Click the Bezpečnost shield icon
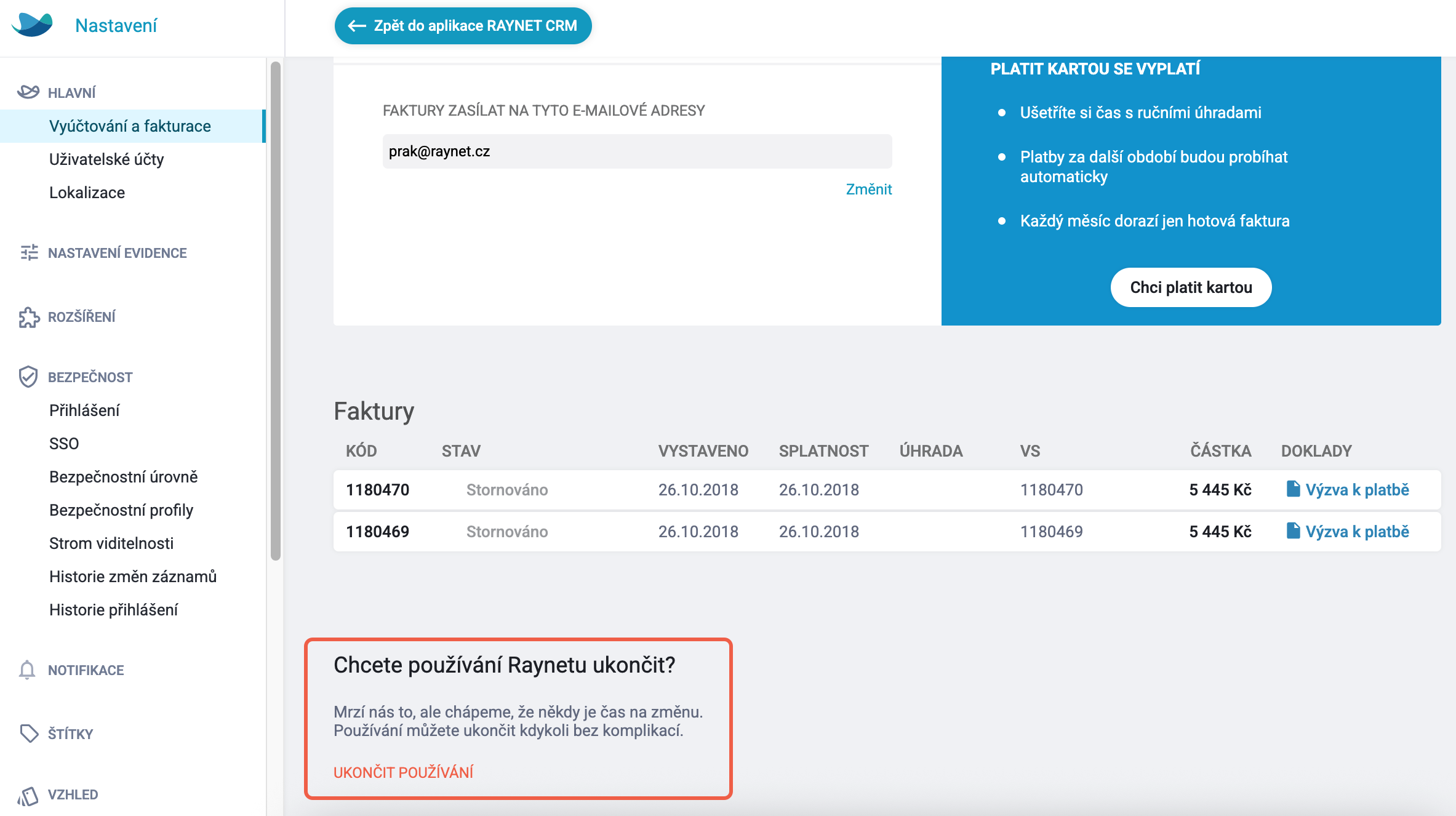 pyautogui.click(x=28, y=377)
